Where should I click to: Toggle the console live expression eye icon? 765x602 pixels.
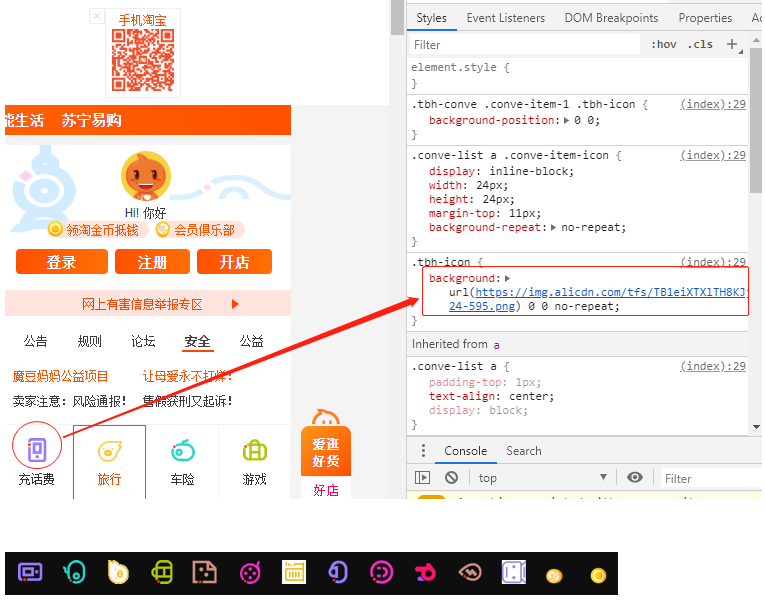tap(634, 478)
